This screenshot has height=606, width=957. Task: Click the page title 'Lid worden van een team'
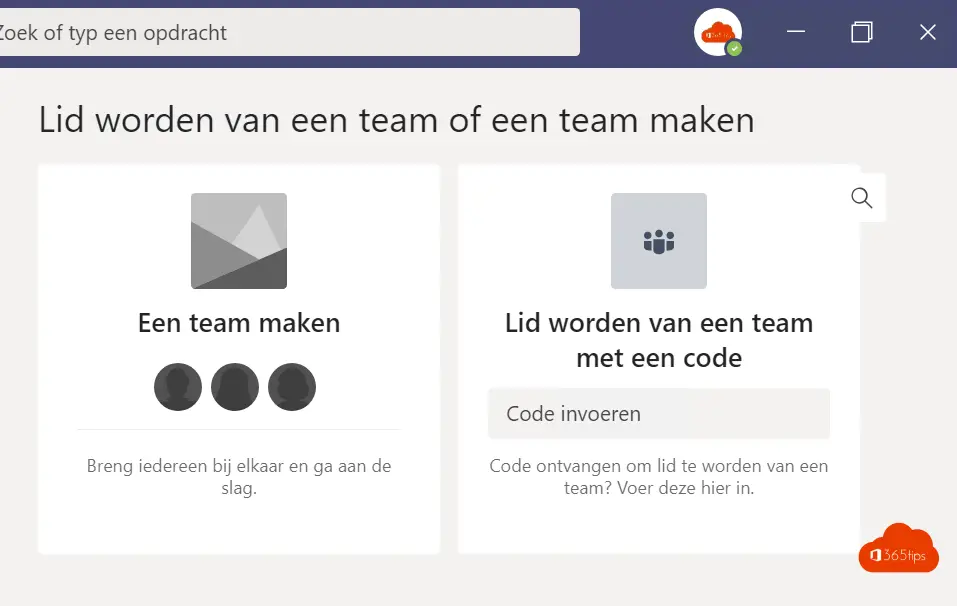(x=397, y=120)
